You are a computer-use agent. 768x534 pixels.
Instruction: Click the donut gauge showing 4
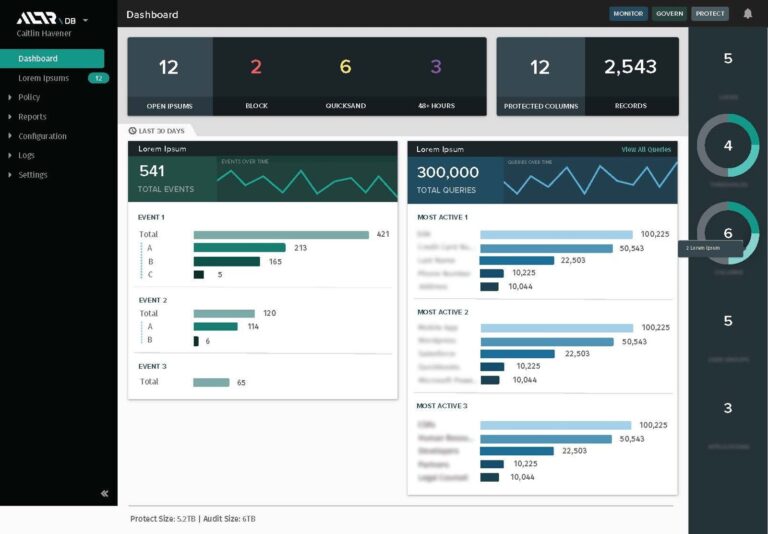tap(728, 146)
